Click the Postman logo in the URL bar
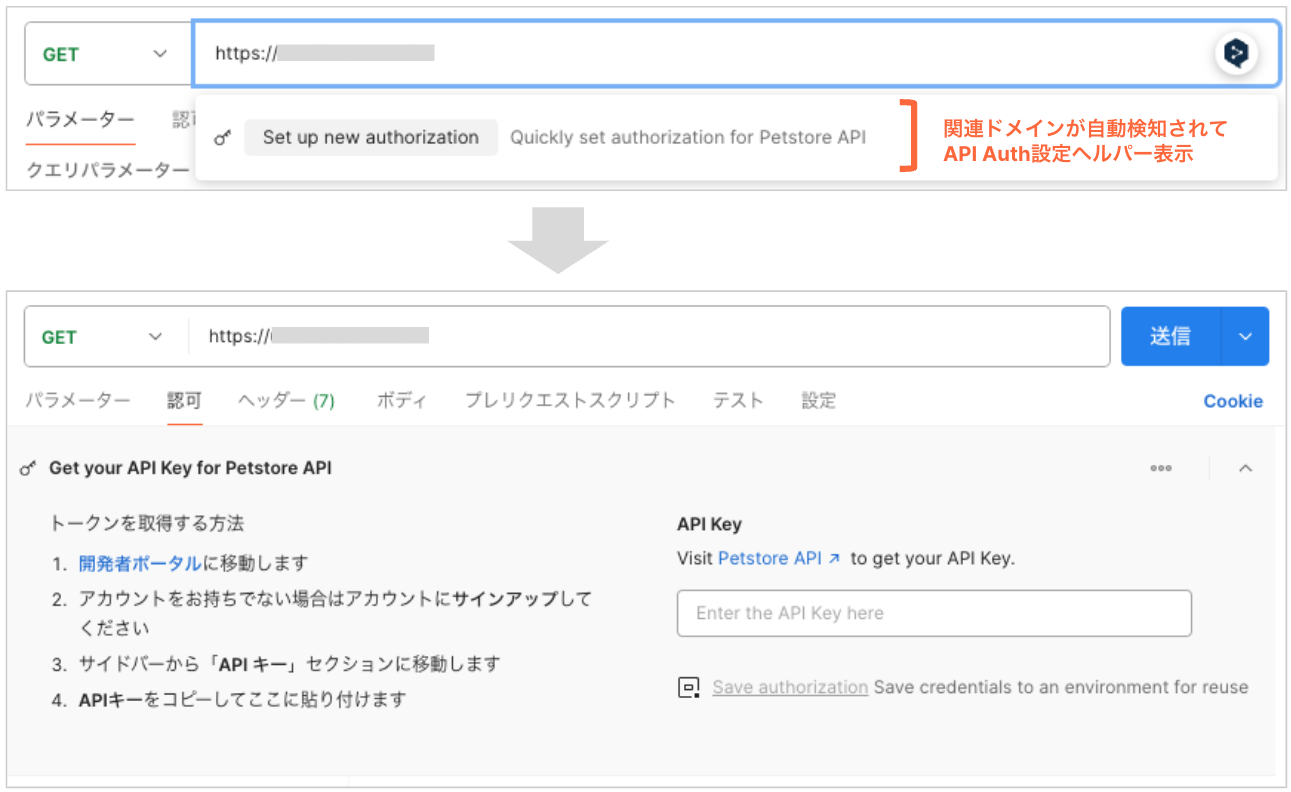 (x=1236, y=52)
